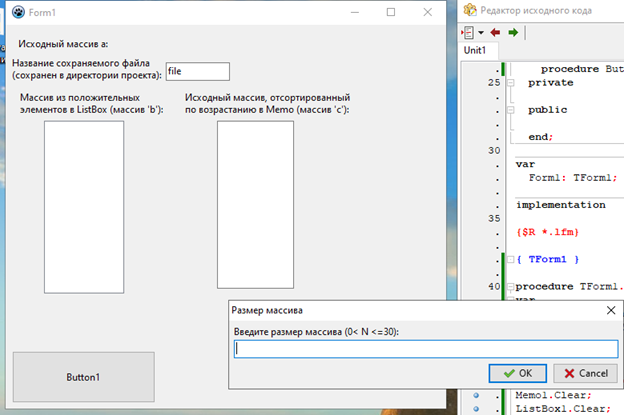Screen dimensions: 624x415
Task: Click line number 35 in gutter
Action: [494, 218]
